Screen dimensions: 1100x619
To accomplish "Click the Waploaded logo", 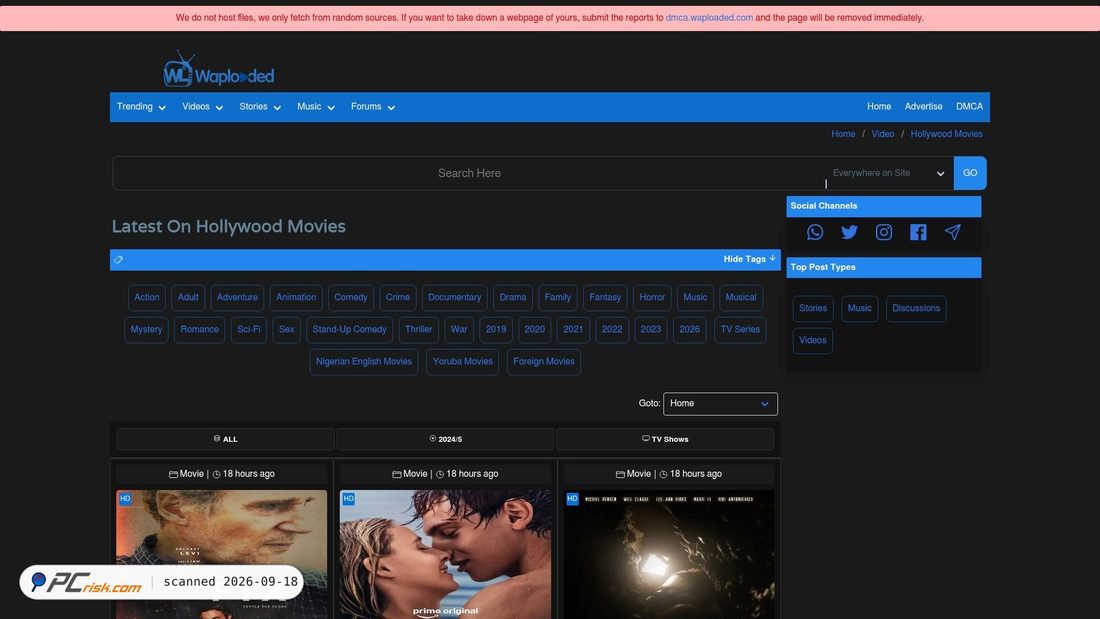I will [x=218, y=69].
